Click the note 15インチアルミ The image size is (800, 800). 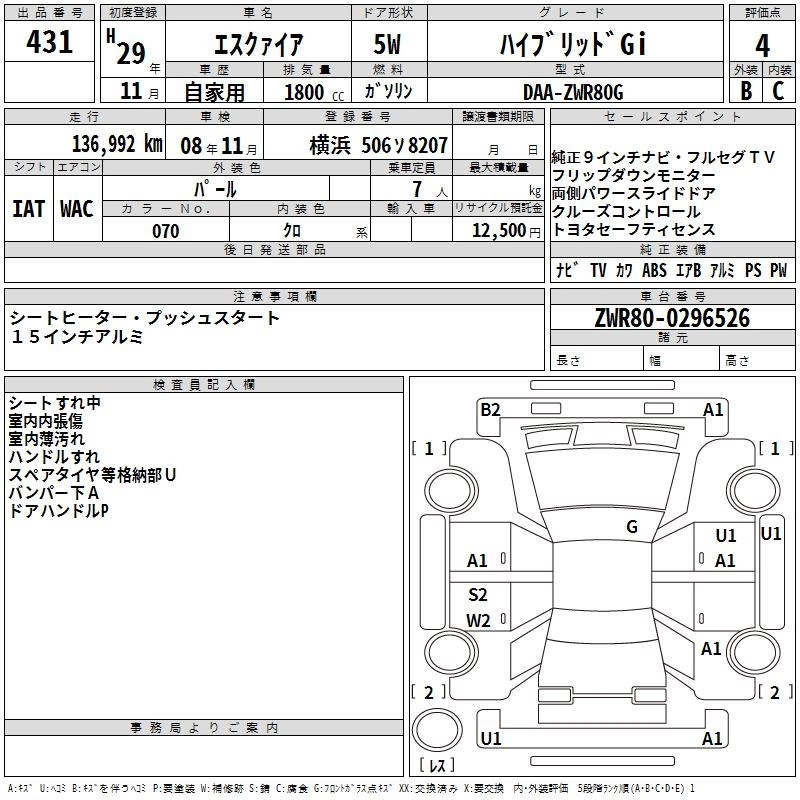(x=77, y=337)
